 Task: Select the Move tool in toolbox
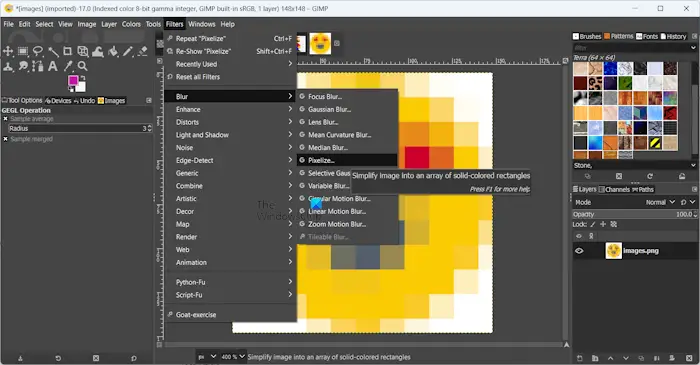click(8, 51)
